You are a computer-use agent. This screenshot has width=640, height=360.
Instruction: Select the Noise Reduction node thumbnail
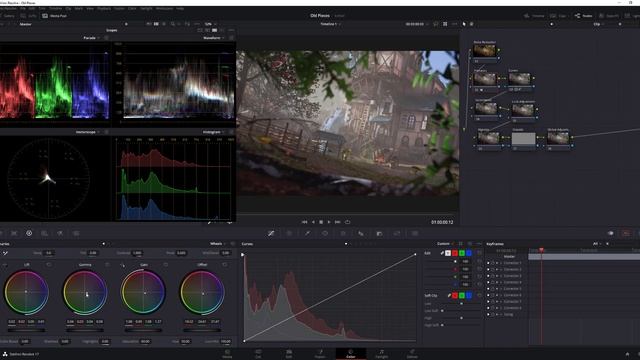(484, 51)
